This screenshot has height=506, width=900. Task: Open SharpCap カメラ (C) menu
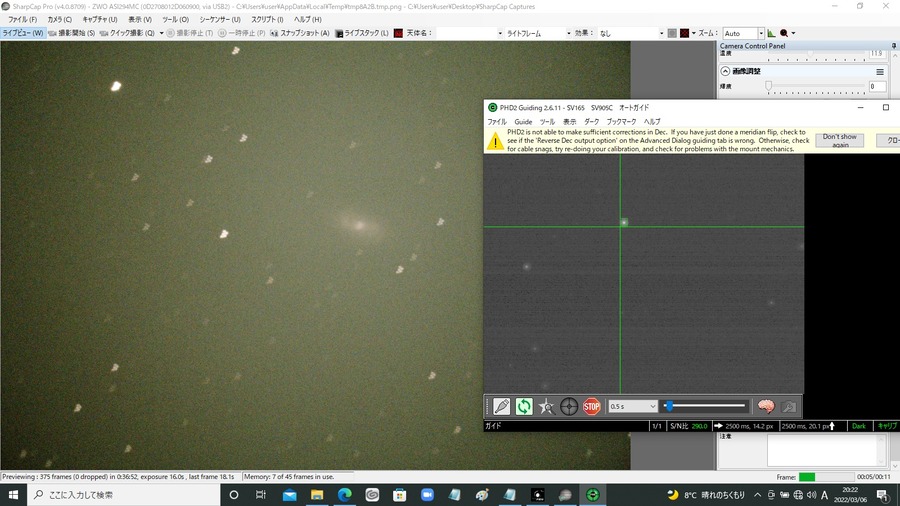60,19
